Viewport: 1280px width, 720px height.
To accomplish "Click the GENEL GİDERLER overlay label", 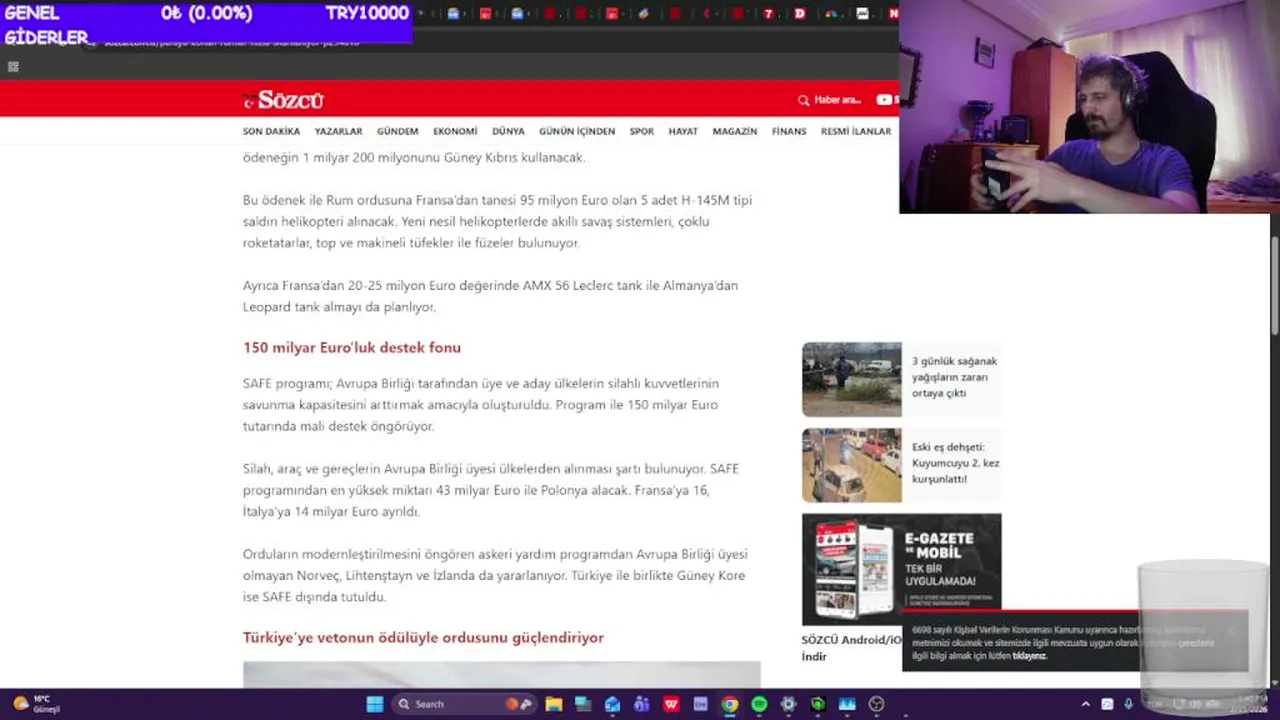I will click(x=46, y=25).
